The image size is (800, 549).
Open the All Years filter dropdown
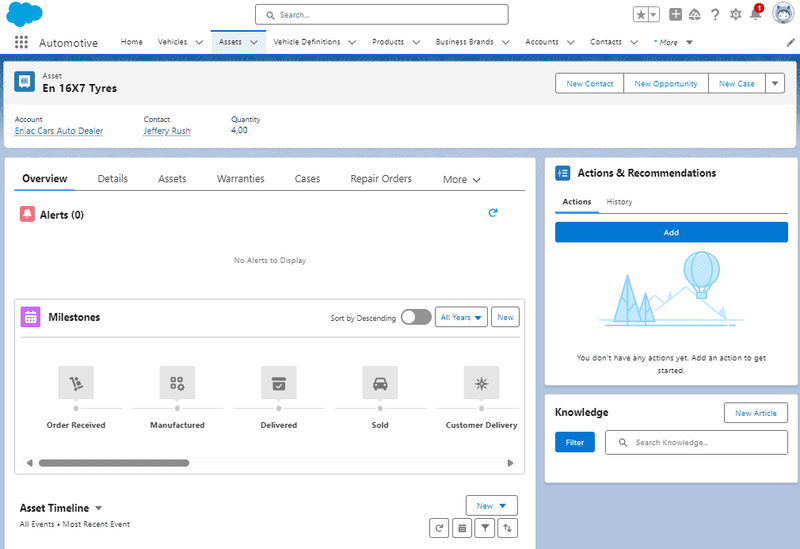(461, 317)
